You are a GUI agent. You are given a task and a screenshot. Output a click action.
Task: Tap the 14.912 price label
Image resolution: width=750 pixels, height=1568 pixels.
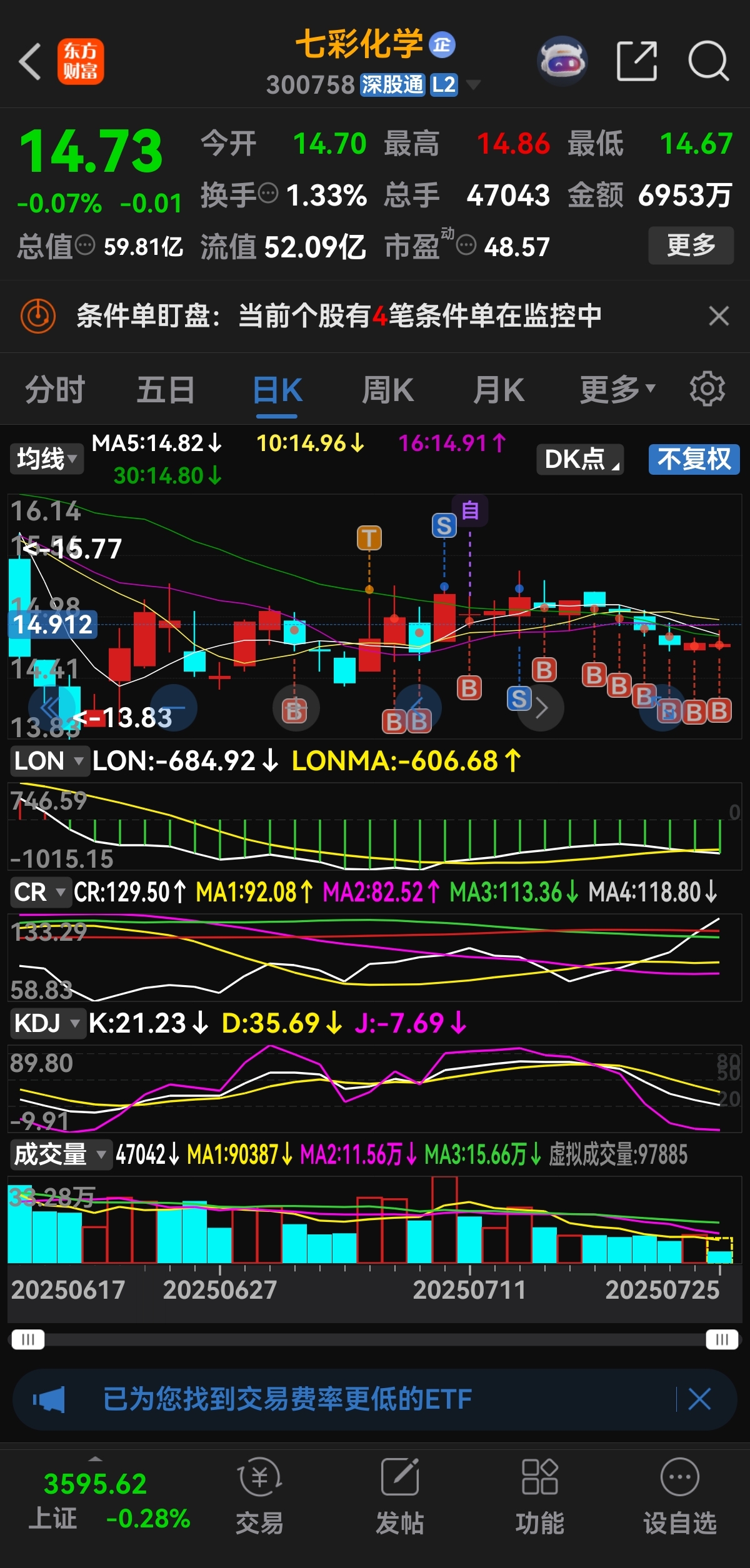click(53, 624)
